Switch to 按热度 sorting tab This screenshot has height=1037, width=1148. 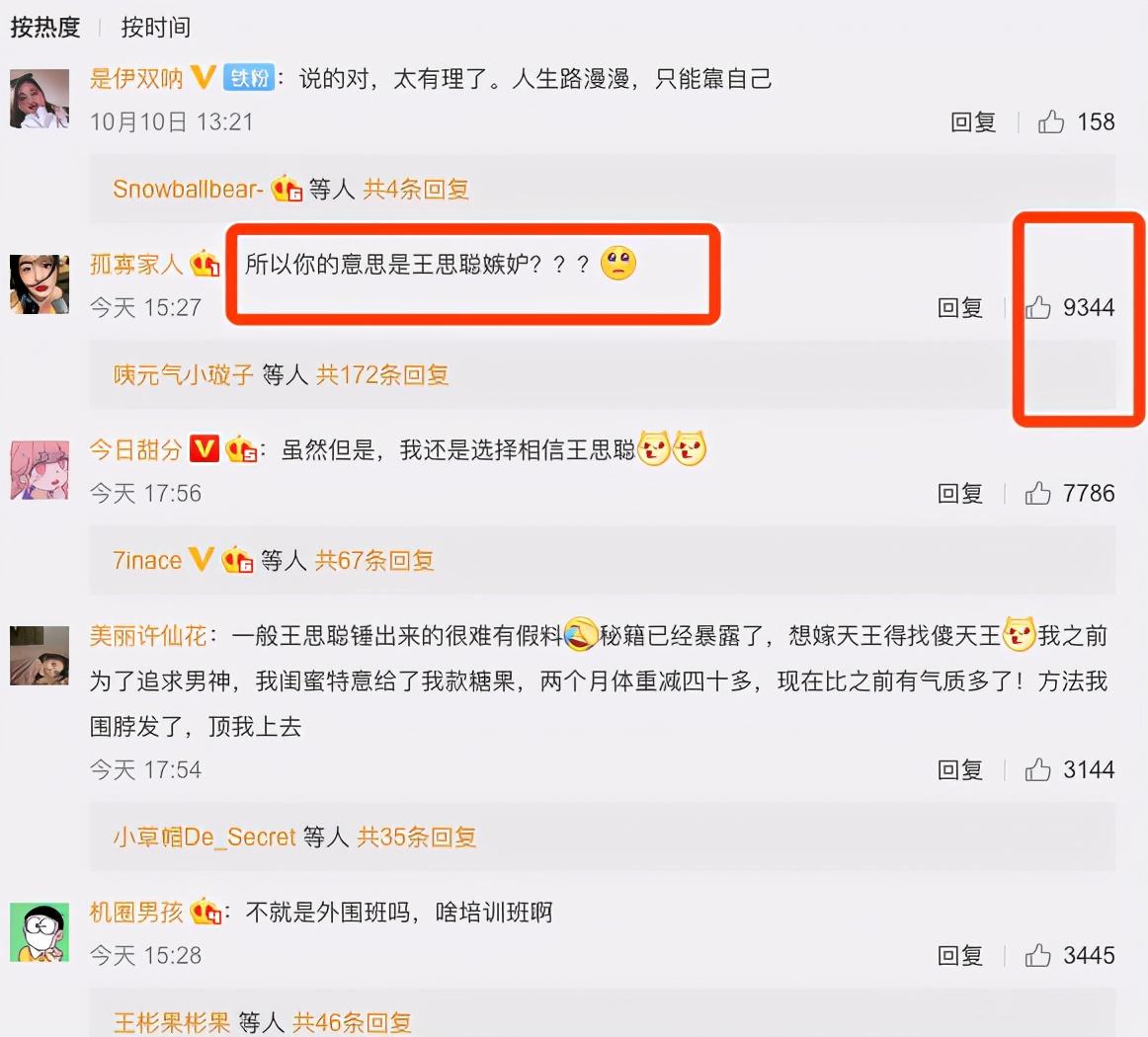[44, 27]
